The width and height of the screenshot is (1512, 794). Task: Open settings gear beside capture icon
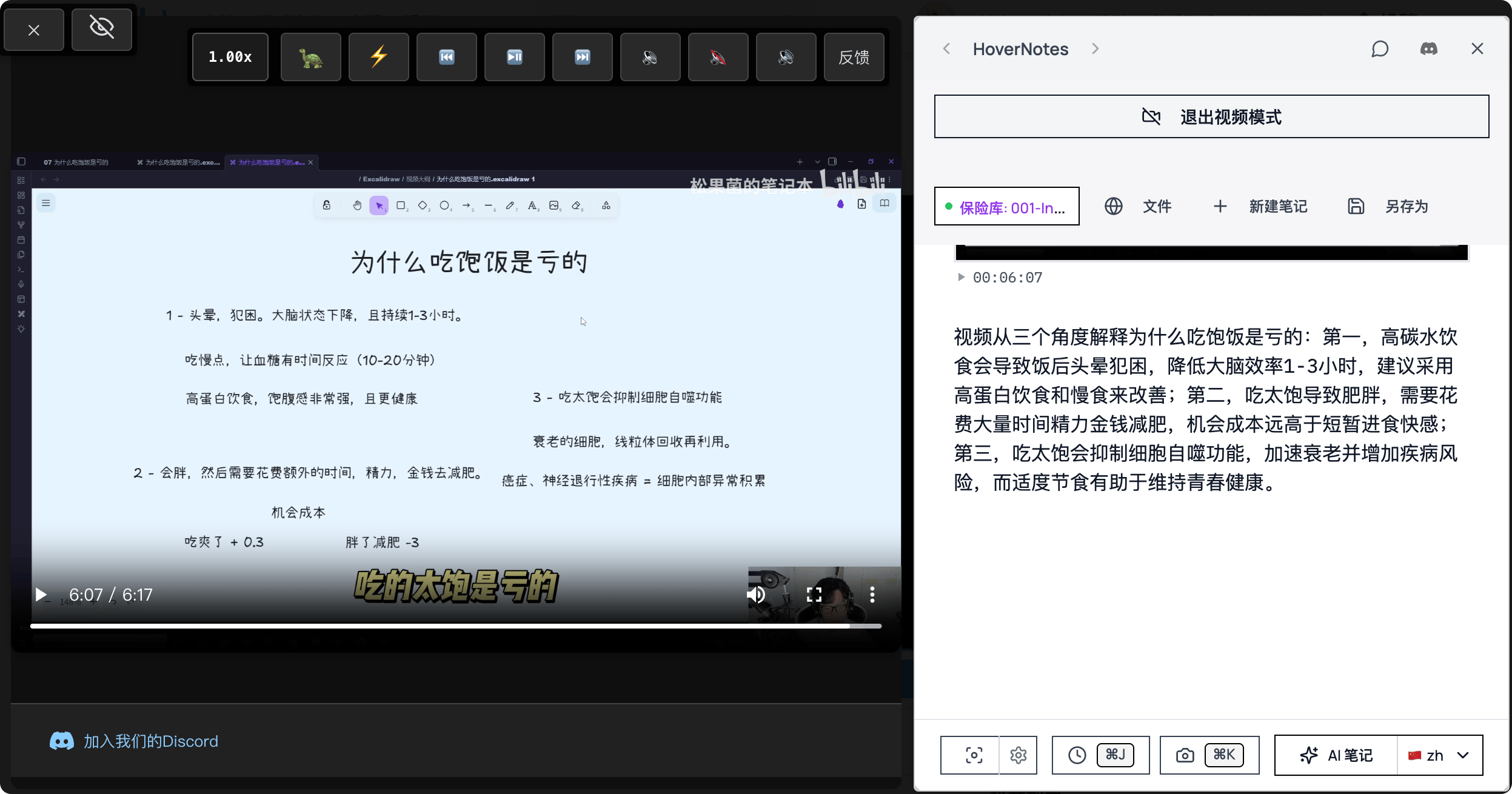click(x=1019, y=755)
